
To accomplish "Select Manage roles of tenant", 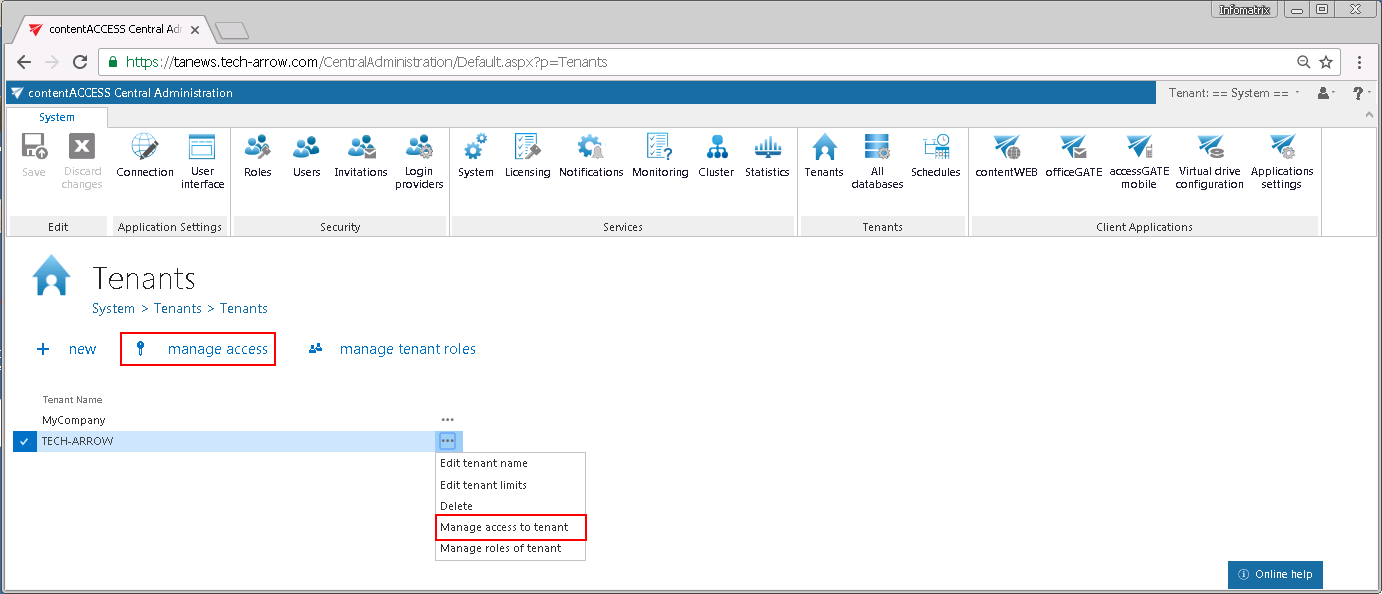I will [510, 548].
